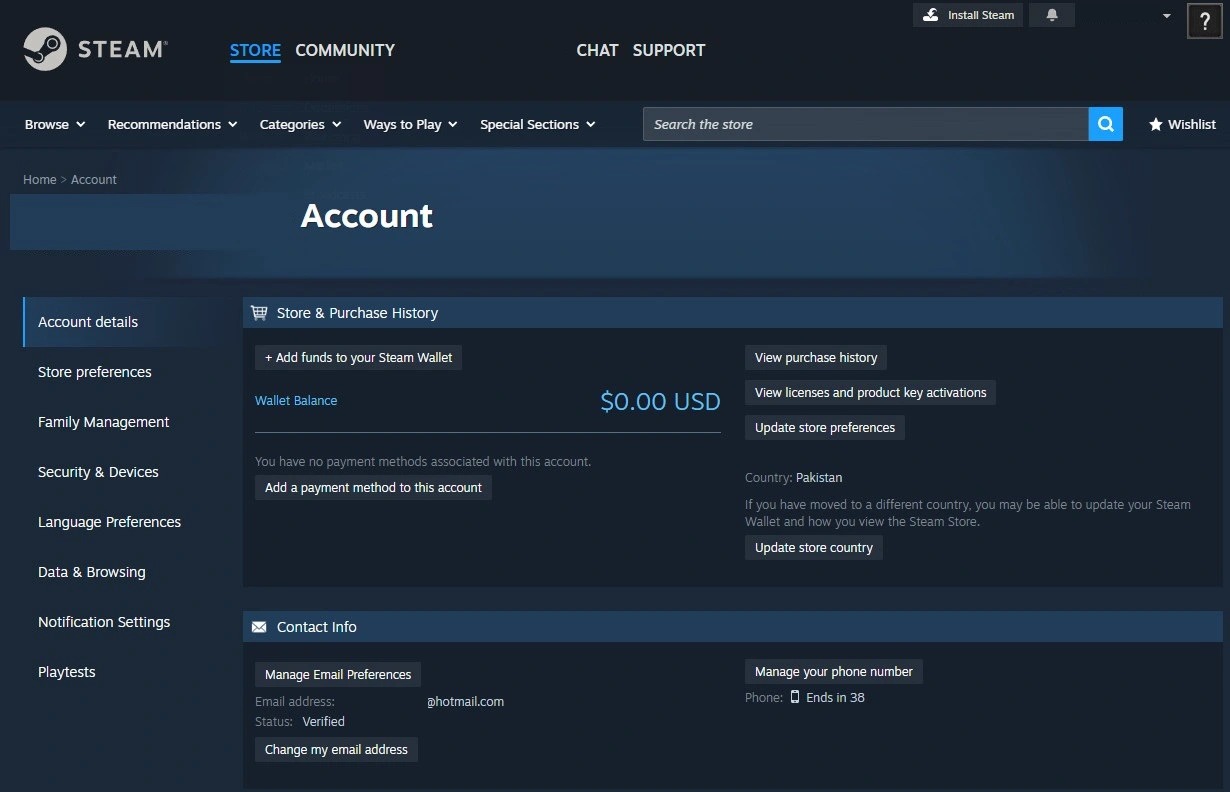The image size is (1230, 792).
Task: Select Playtests in the sidebar
Action: coord(128,672)
